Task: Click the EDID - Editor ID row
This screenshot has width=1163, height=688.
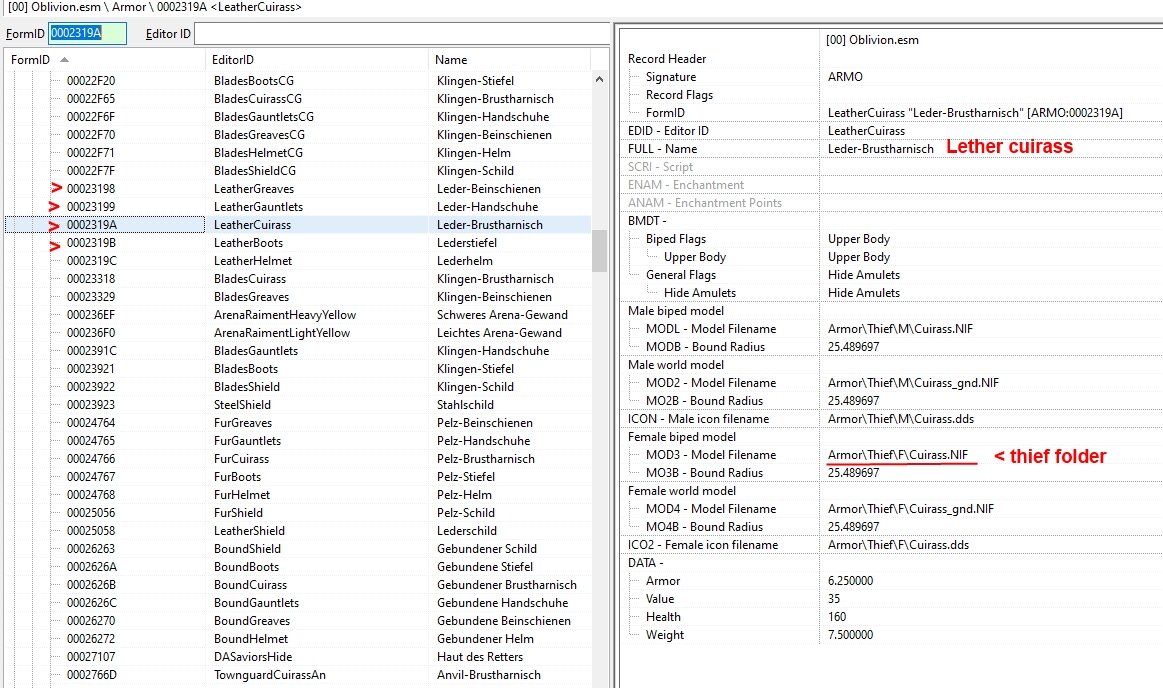Action: point(891,130)
